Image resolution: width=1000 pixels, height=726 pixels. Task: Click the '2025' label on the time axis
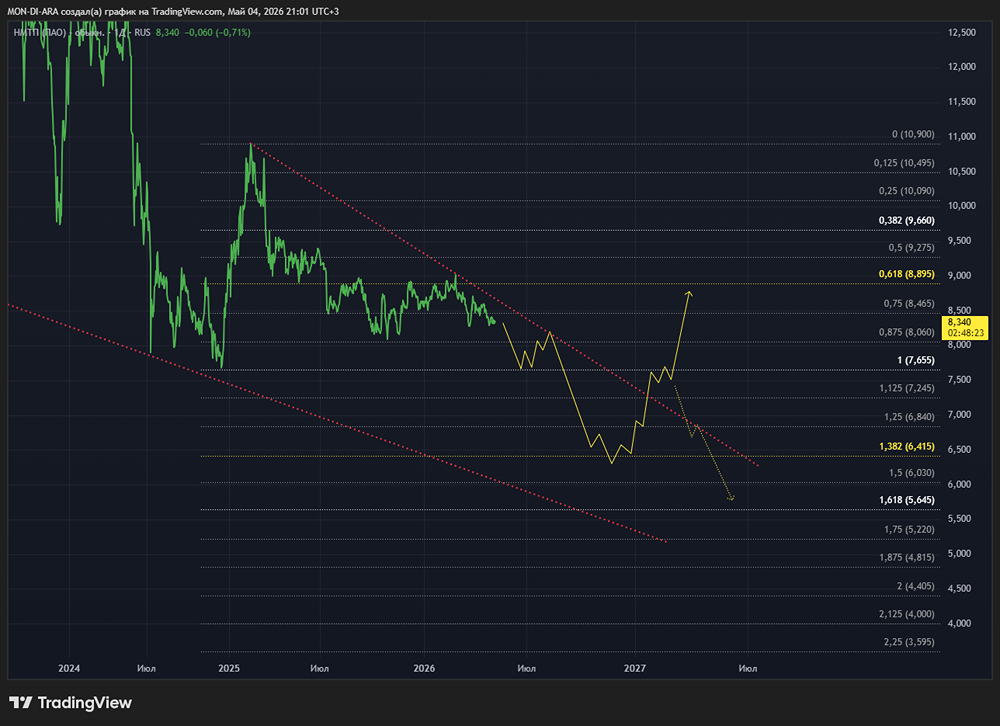pyautogui.click(x=229, y=668)
